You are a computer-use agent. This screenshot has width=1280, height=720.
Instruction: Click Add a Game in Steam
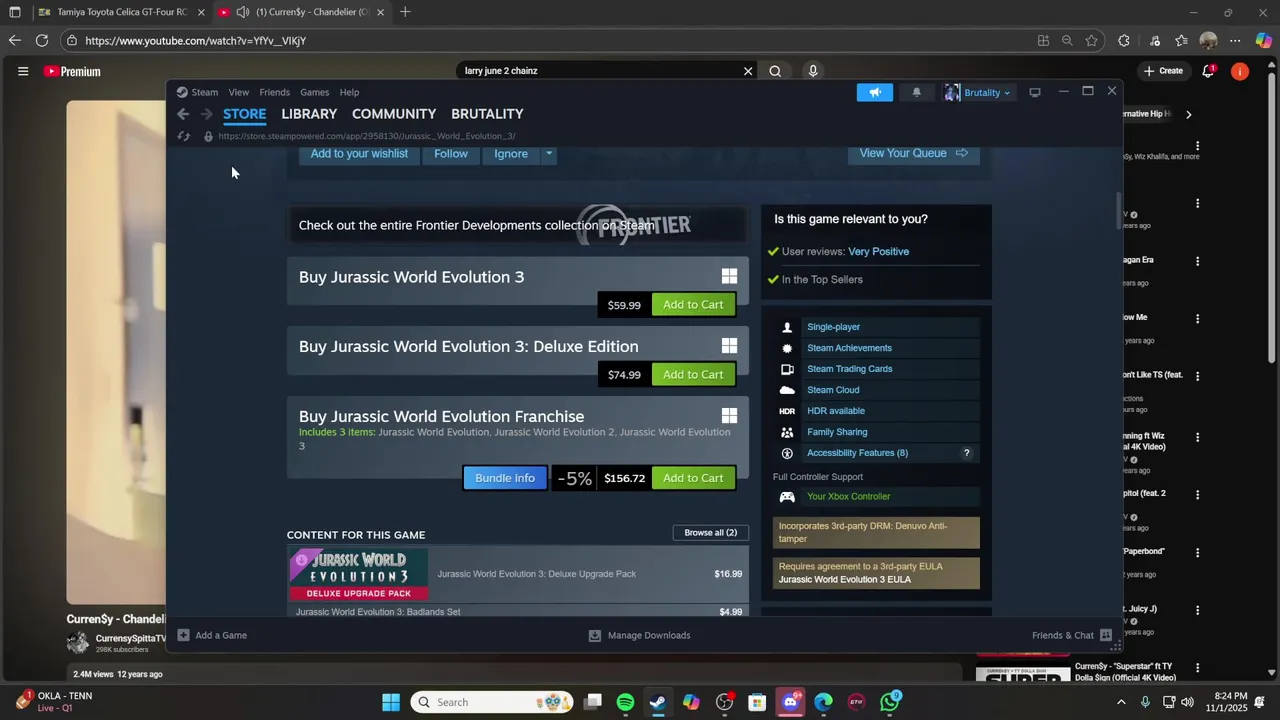click(212, 635)
